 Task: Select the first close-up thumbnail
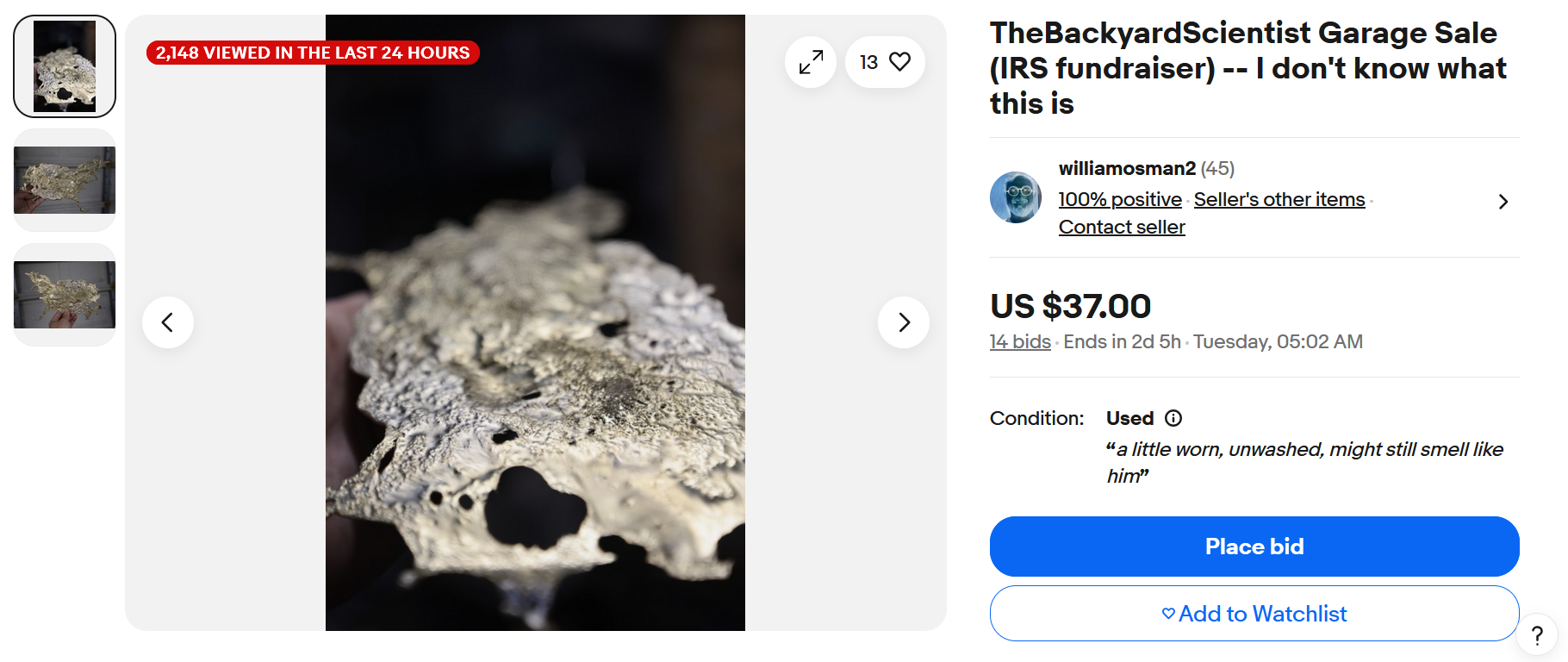65,66
